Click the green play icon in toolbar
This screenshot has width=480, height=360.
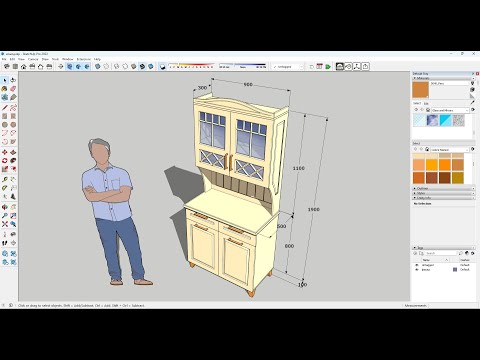click(328, 66)
